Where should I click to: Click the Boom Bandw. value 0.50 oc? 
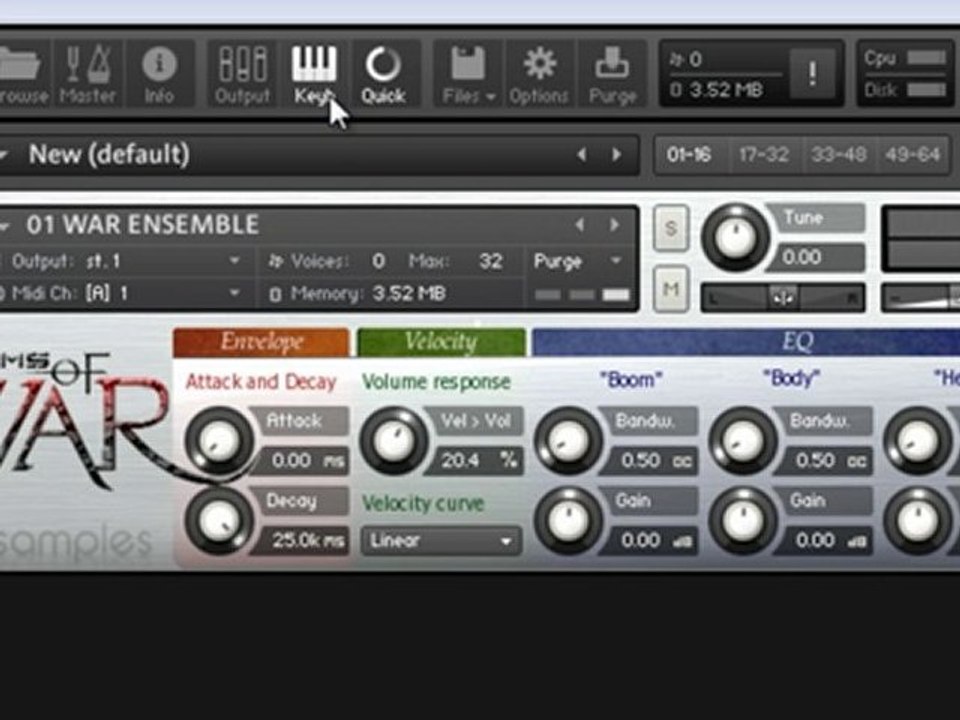(650, 460)
